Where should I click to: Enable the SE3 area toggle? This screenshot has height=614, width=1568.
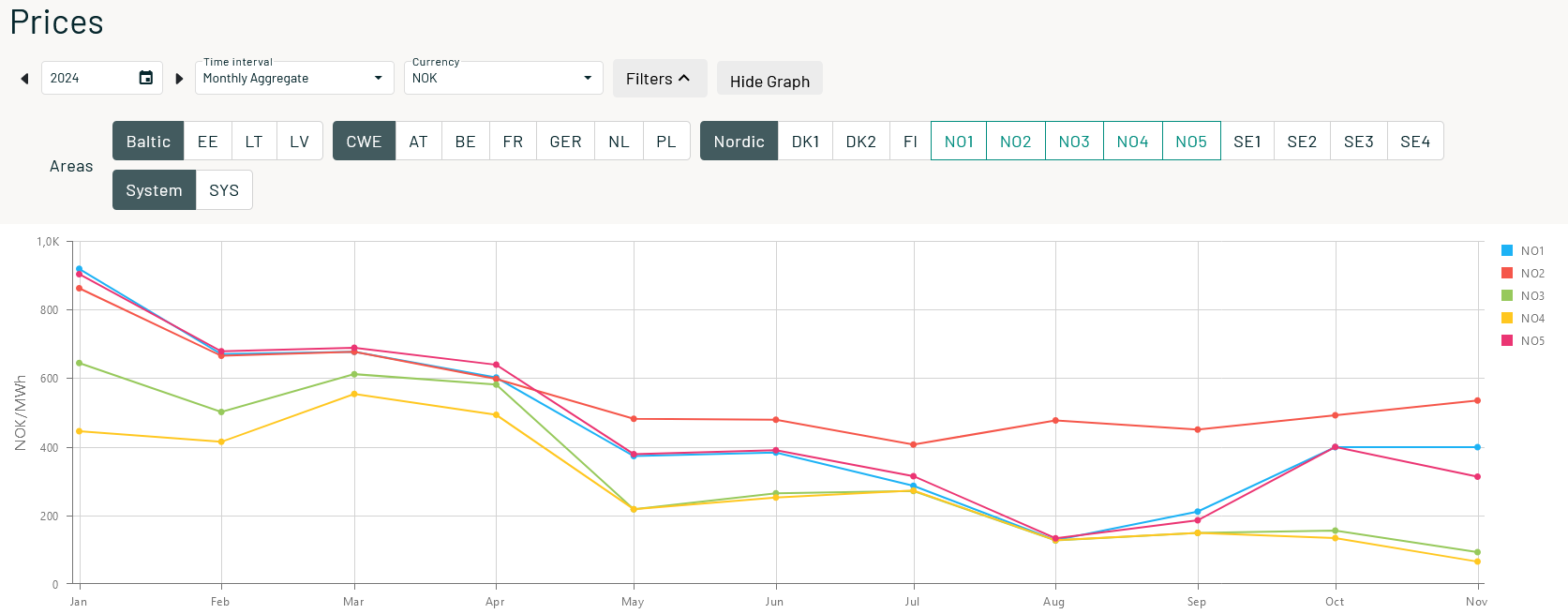1358,141
